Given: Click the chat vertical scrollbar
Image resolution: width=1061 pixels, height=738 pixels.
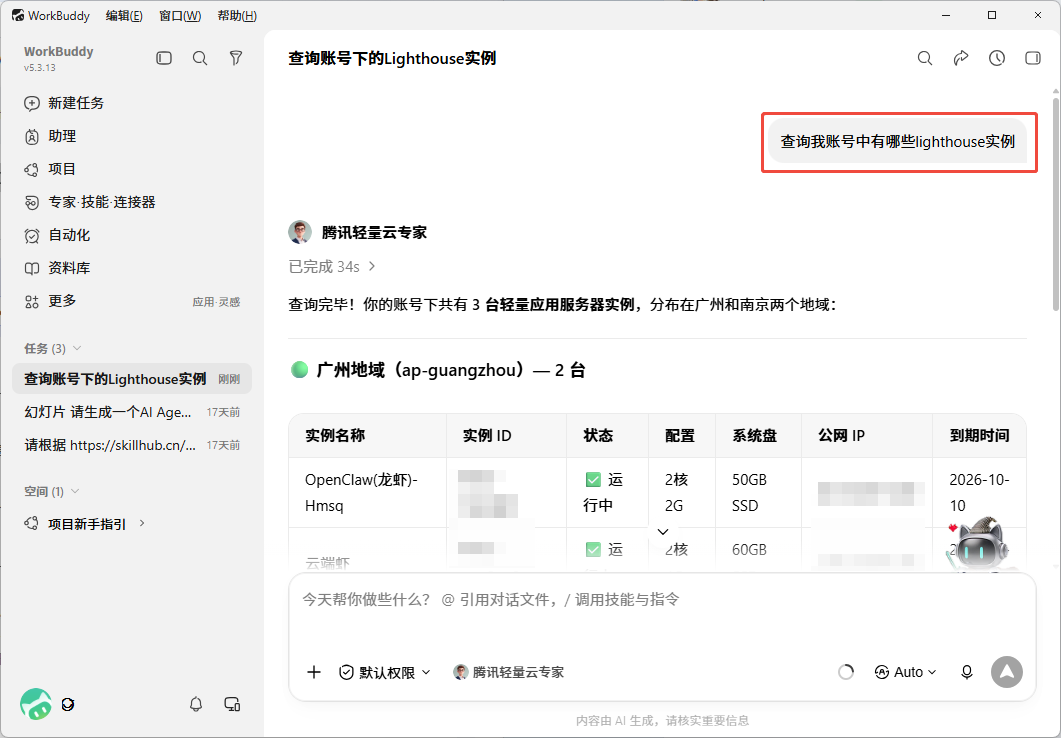Looking at the screenshot, I should coord(1056,203).
